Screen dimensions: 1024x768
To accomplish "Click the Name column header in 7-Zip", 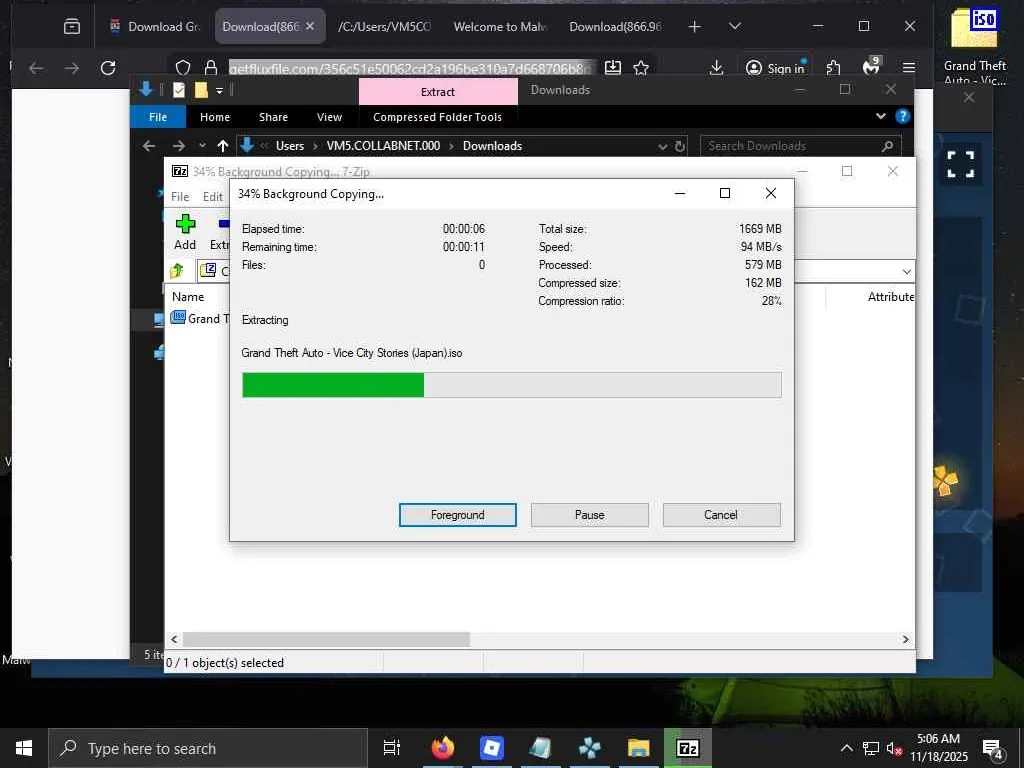I will pyautogui.click(x=188, y=296).
